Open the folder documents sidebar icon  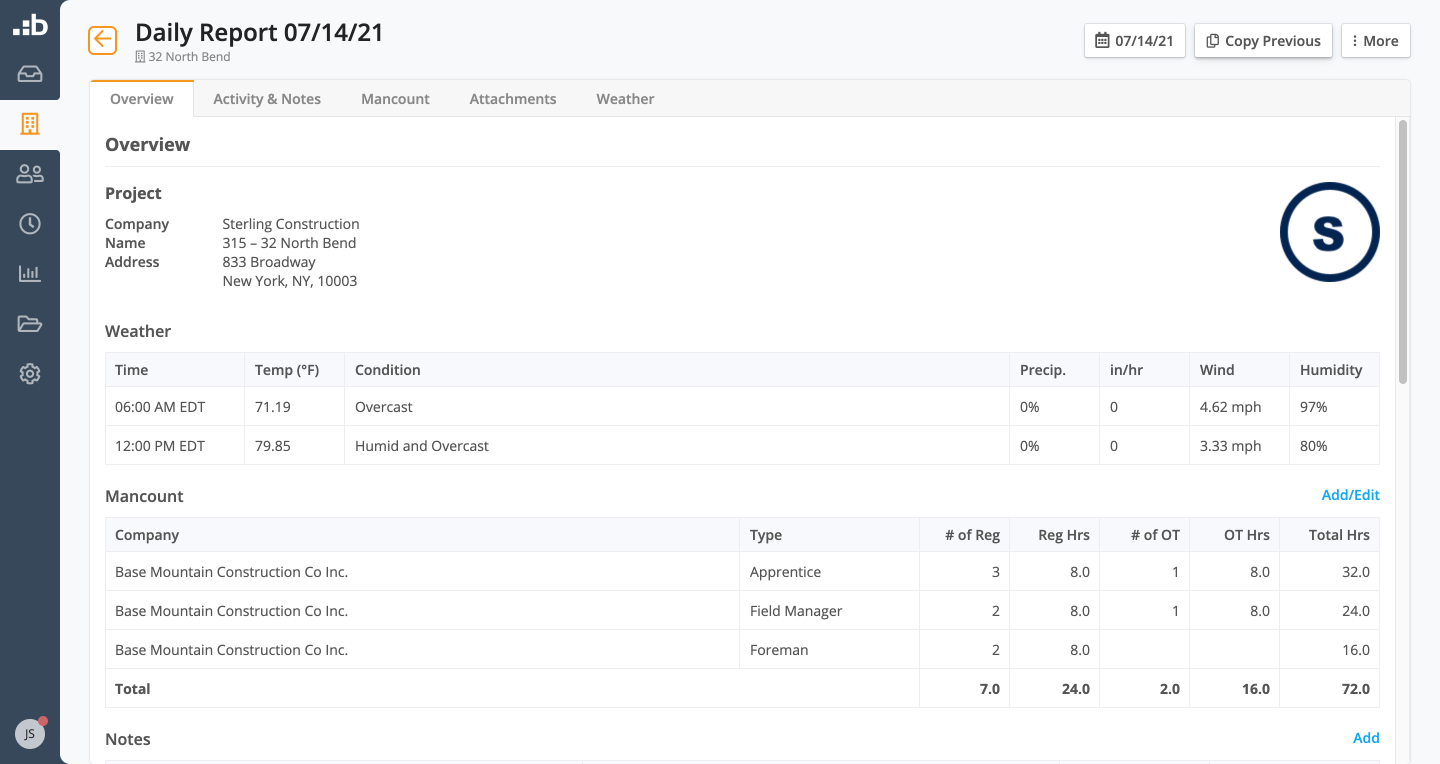pyautogui.click(x=30, y=324)
